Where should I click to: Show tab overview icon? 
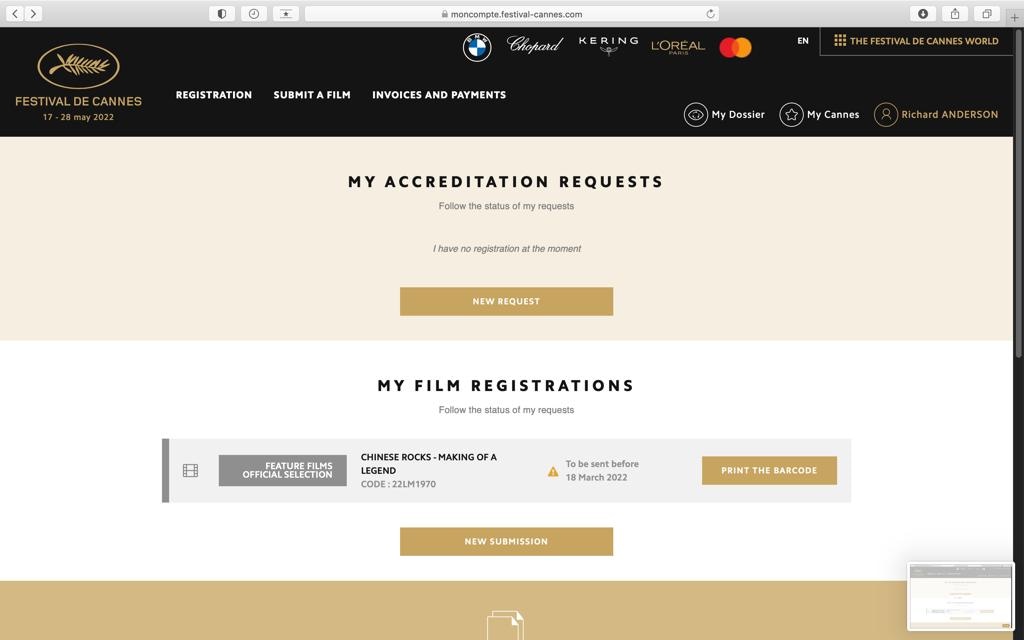pyautogui.click(x=987, y=14)
